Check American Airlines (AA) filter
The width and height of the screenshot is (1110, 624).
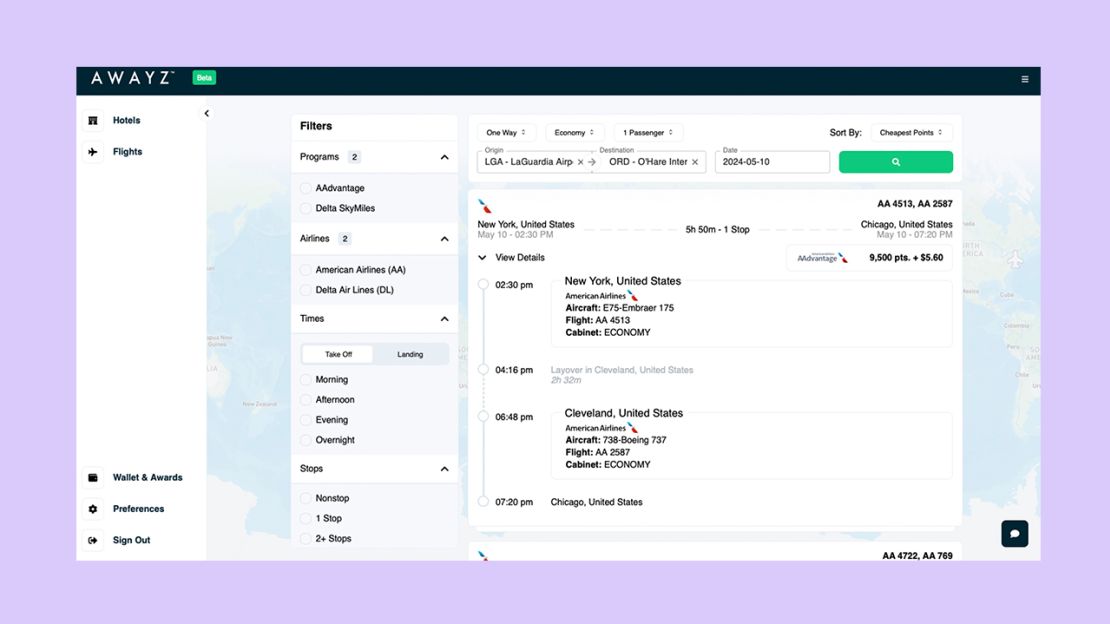pyautogui.click(x=306, y=270)
